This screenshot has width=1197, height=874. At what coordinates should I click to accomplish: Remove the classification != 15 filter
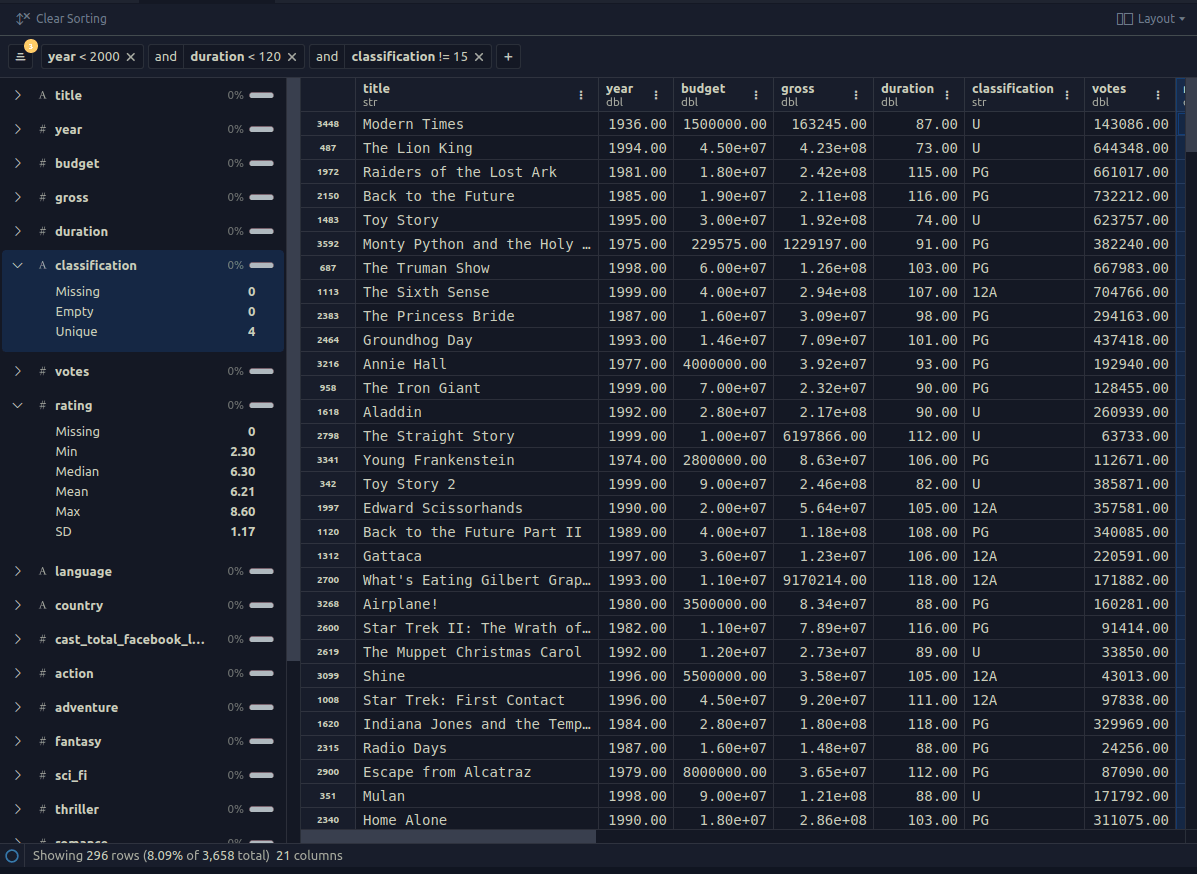pyautogui.click(x=479, y=57)
